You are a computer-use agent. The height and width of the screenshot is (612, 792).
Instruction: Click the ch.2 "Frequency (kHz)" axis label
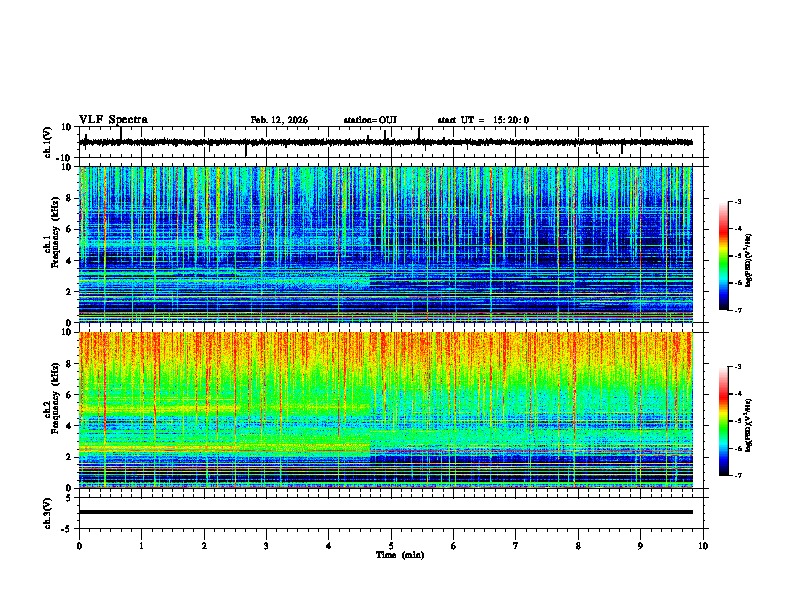56,398
